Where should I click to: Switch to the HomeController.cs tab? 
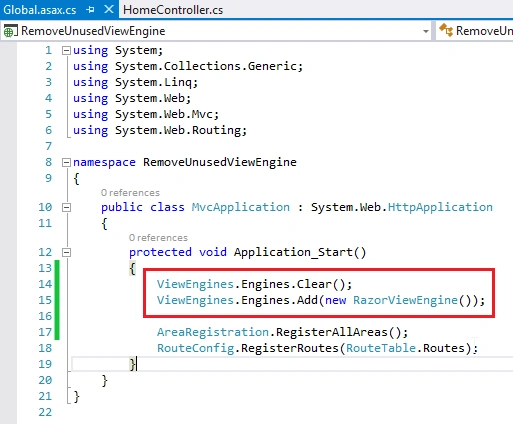pyautogui.click(x=173, y=10)
